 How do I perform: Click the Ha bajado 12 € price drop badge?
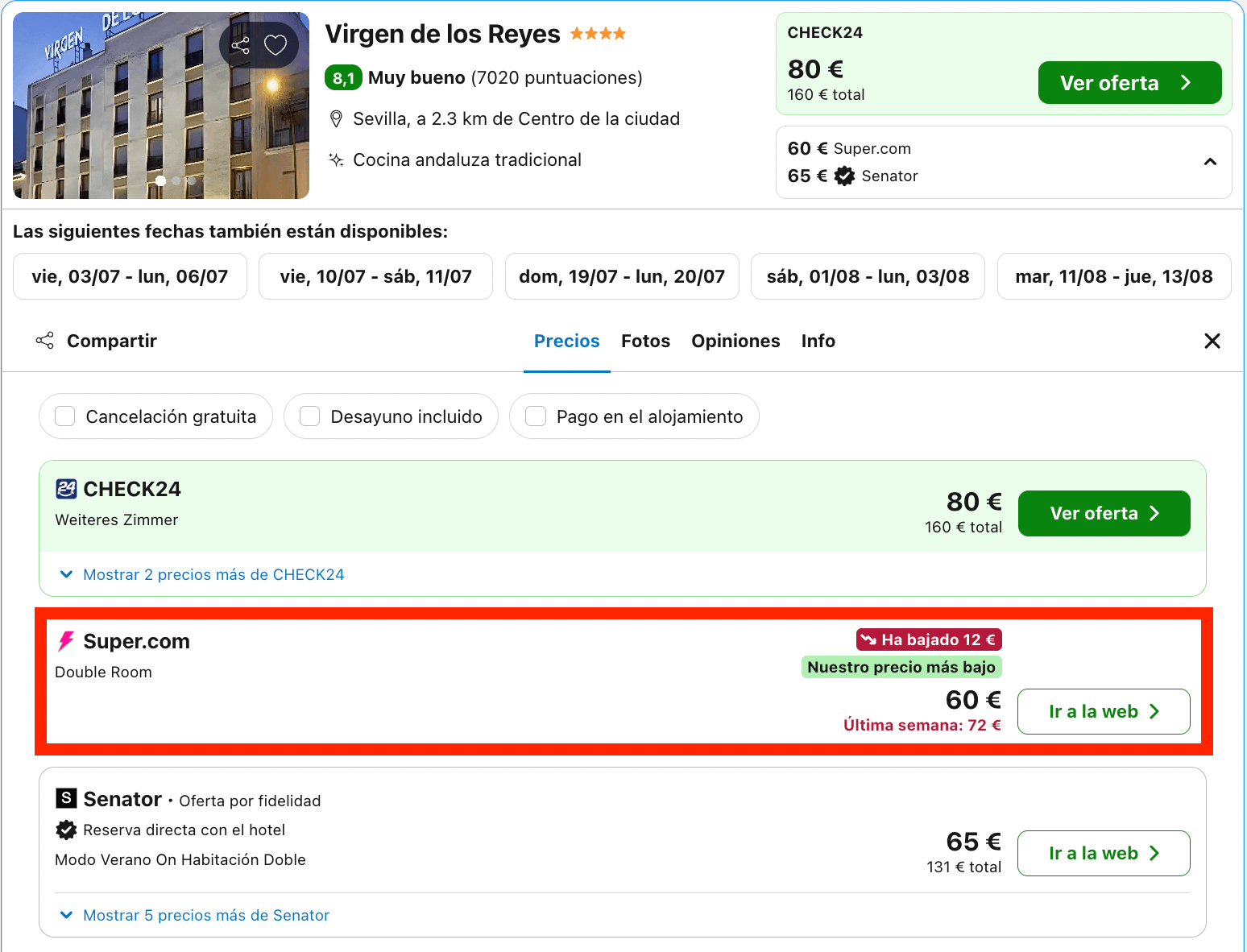click(x=929, y=639)
